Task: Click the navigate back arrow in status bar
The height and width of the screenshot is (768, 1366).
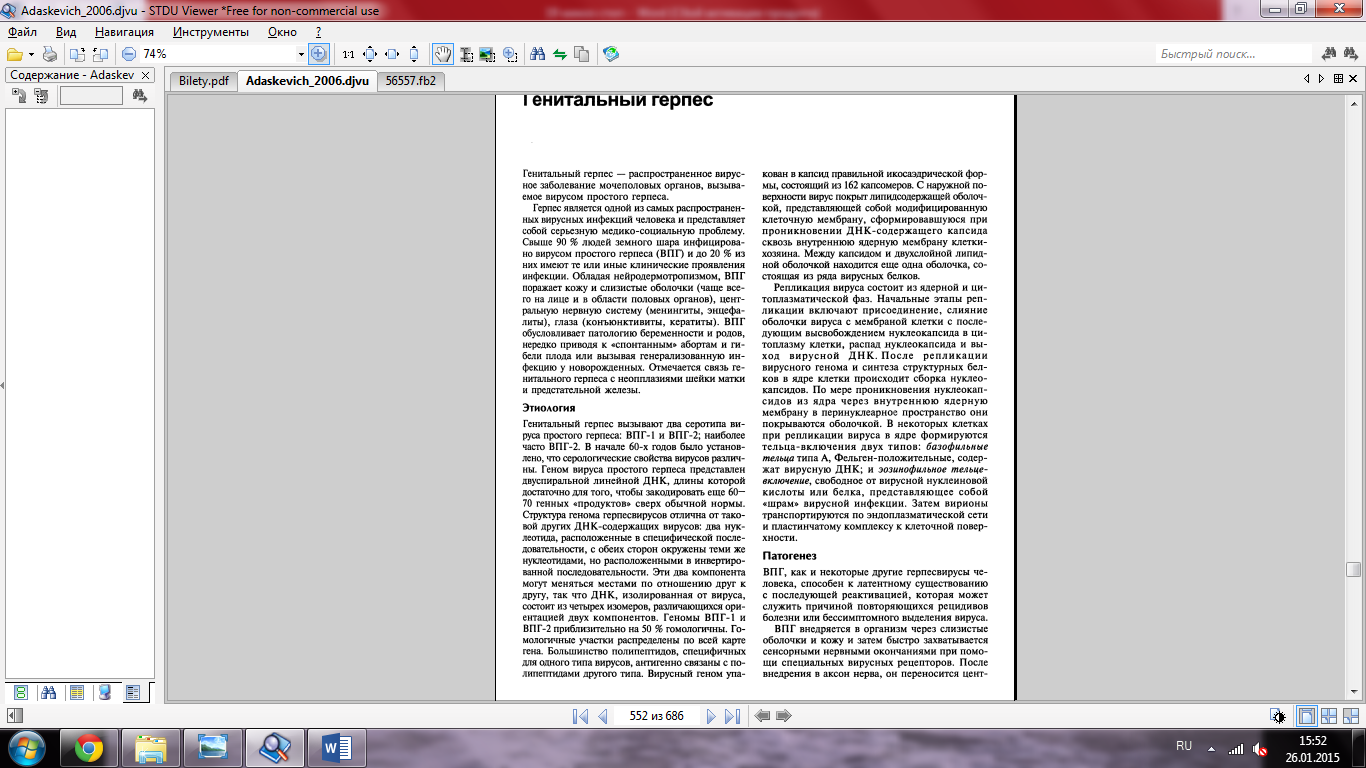Action: pyautogui.click(x=762, y=716)
